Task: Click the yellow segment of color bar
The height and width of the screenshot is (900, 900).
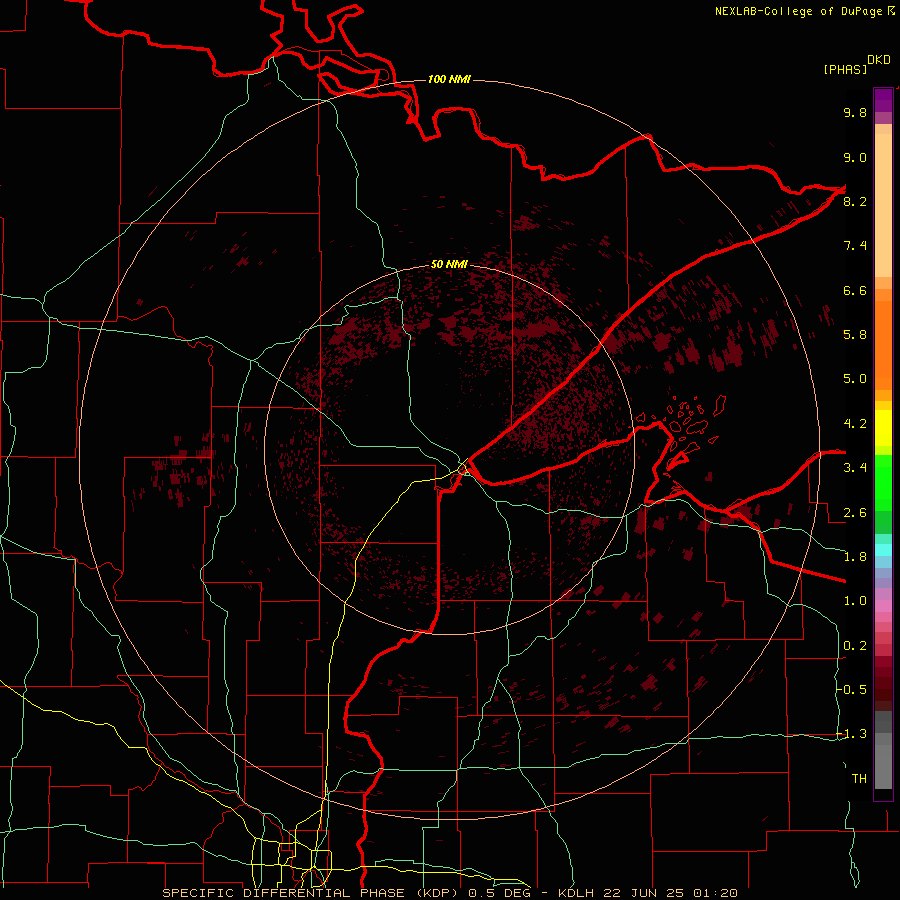Action: (x=883, y=428)
